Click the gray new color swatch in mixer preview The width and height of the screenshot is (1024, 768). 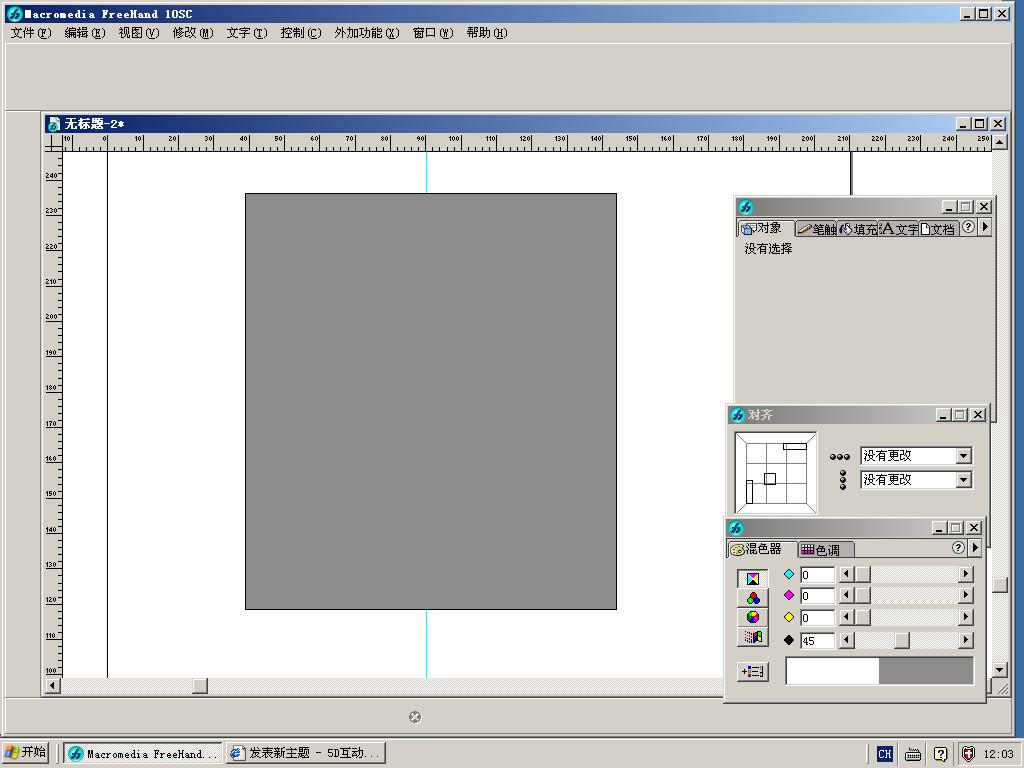(x=926, y=671)
